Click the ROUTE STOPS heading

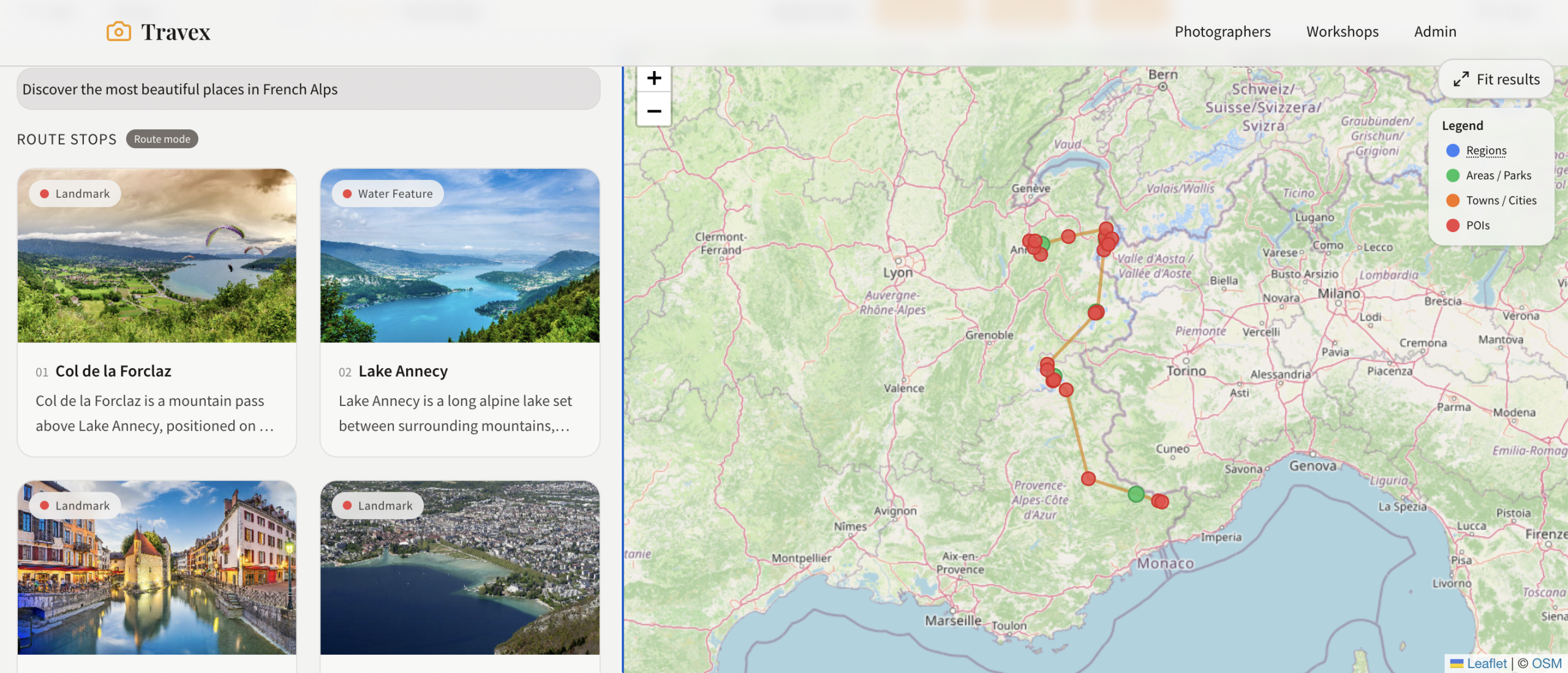(67, 140)
